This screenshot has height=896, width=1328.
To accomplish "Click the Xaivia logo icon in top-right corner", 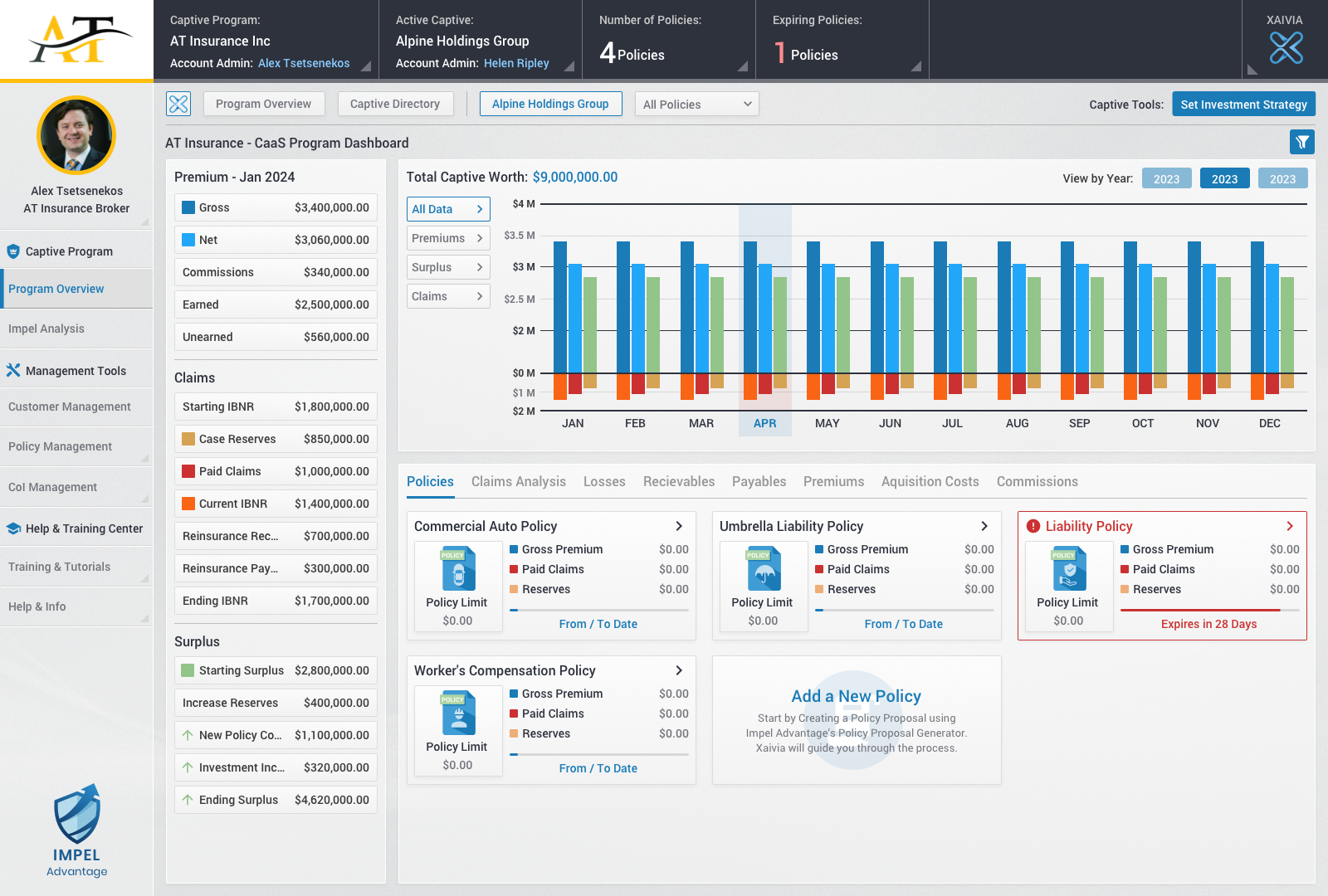I will click(1286, 48).
